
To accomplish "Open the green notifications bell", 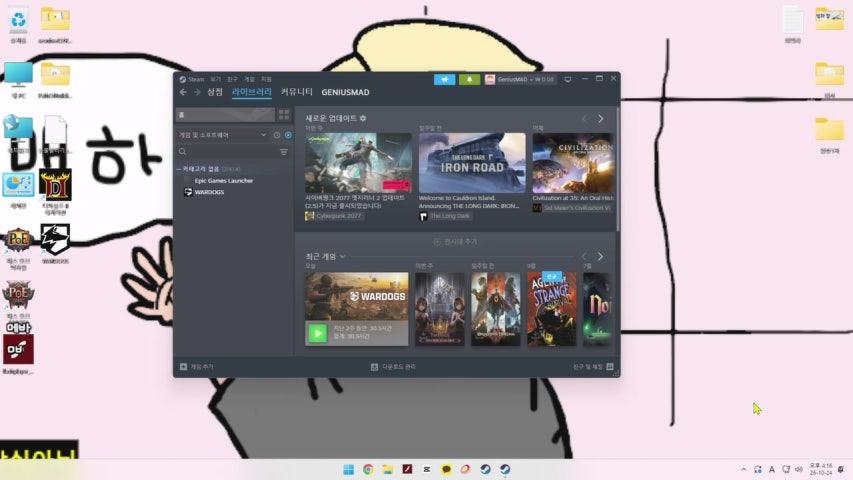I will (x=469, y=79).
